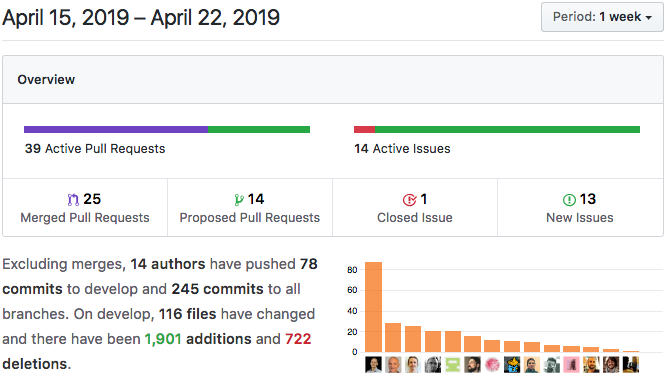Click the third orange bar in commits chart

pyautogui.click(x=413, y=339)
